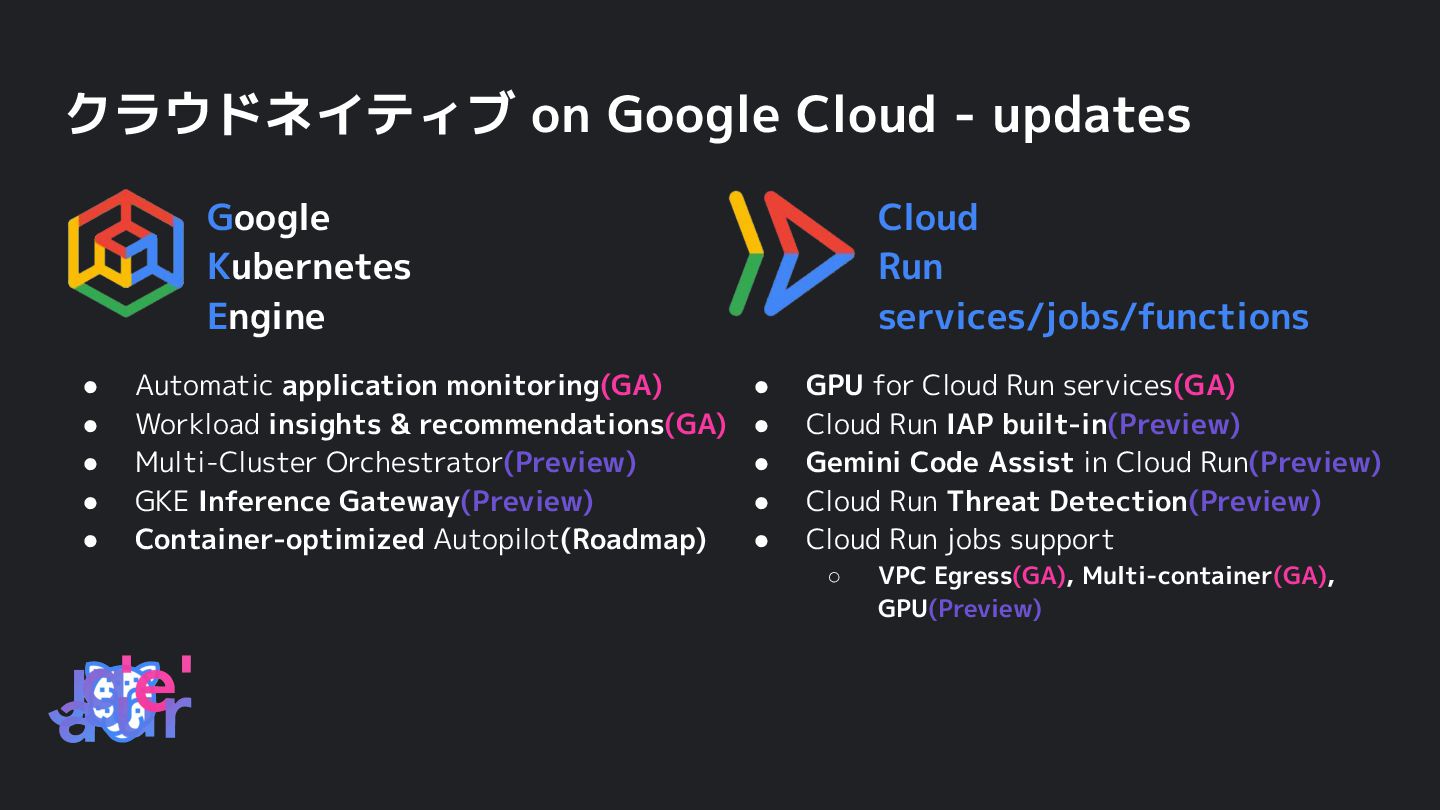Click the blue 'Run' heading text
This screenshot has height=810, width=1440.
click(x=910, y=267)
